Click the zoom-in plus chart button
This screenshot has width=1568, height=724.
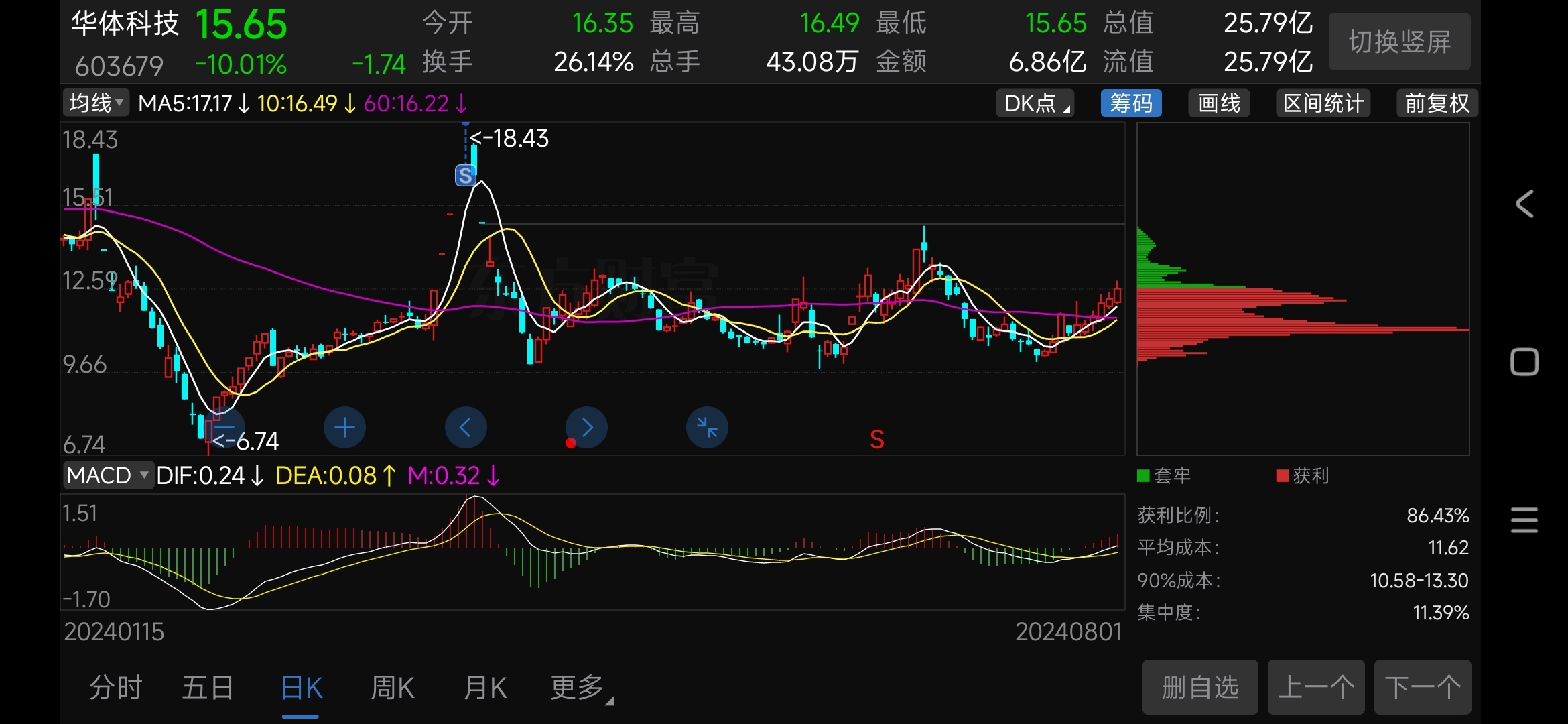tap(344, 428)
